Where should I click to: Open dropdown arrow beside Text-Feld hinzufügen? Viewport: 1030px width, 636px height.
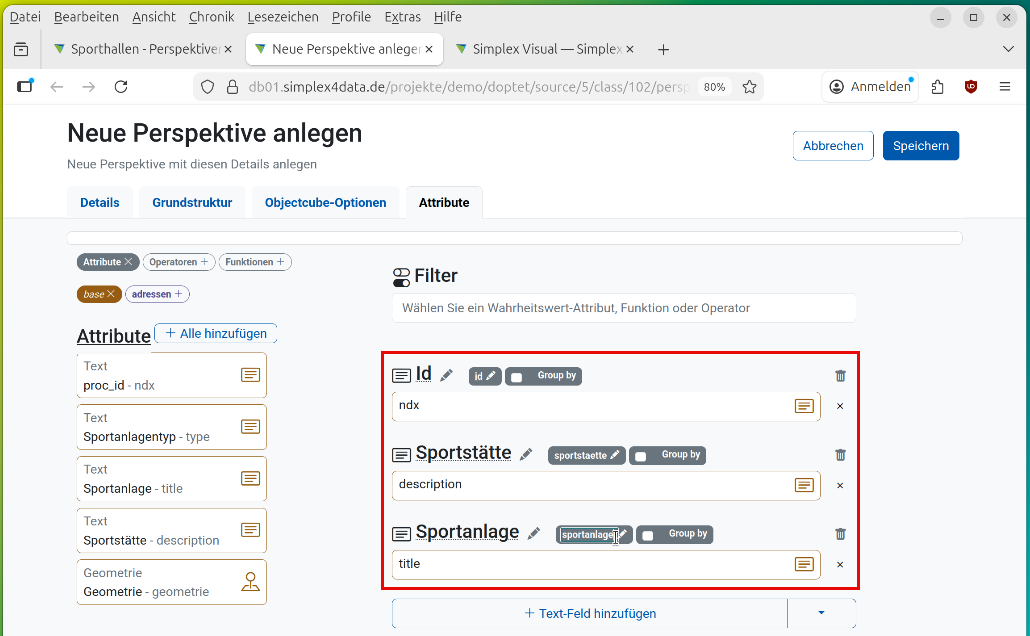pos(821,613)
